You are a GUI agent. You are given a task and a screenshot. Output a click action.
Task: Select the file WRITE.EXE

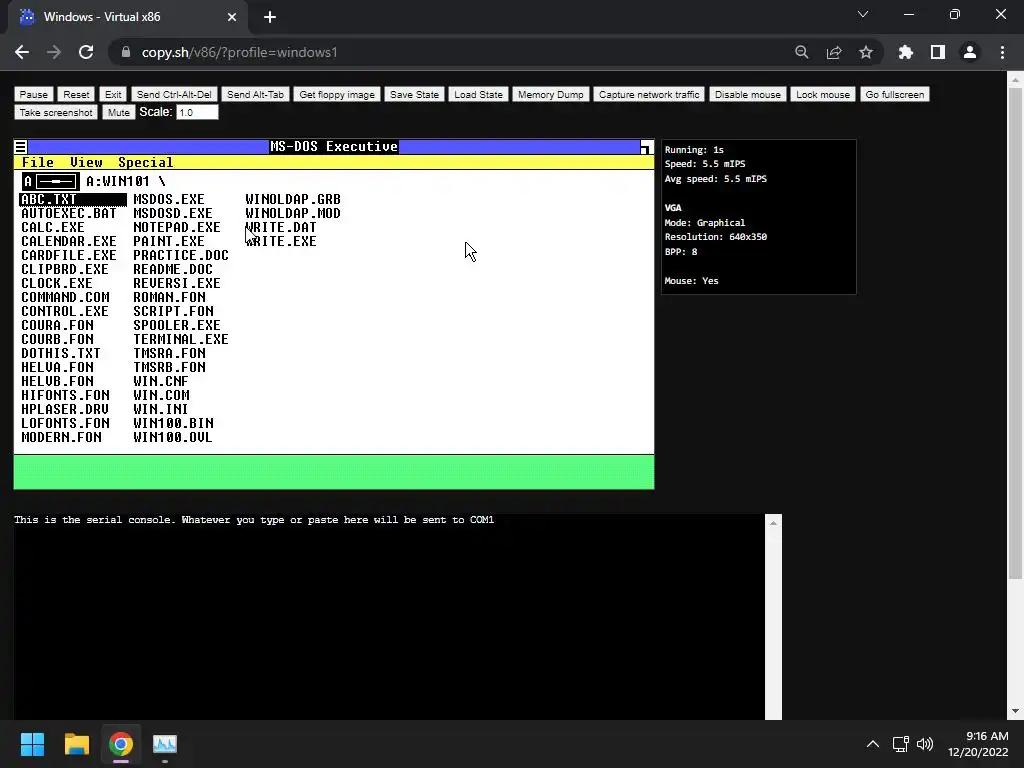(281, 242)
